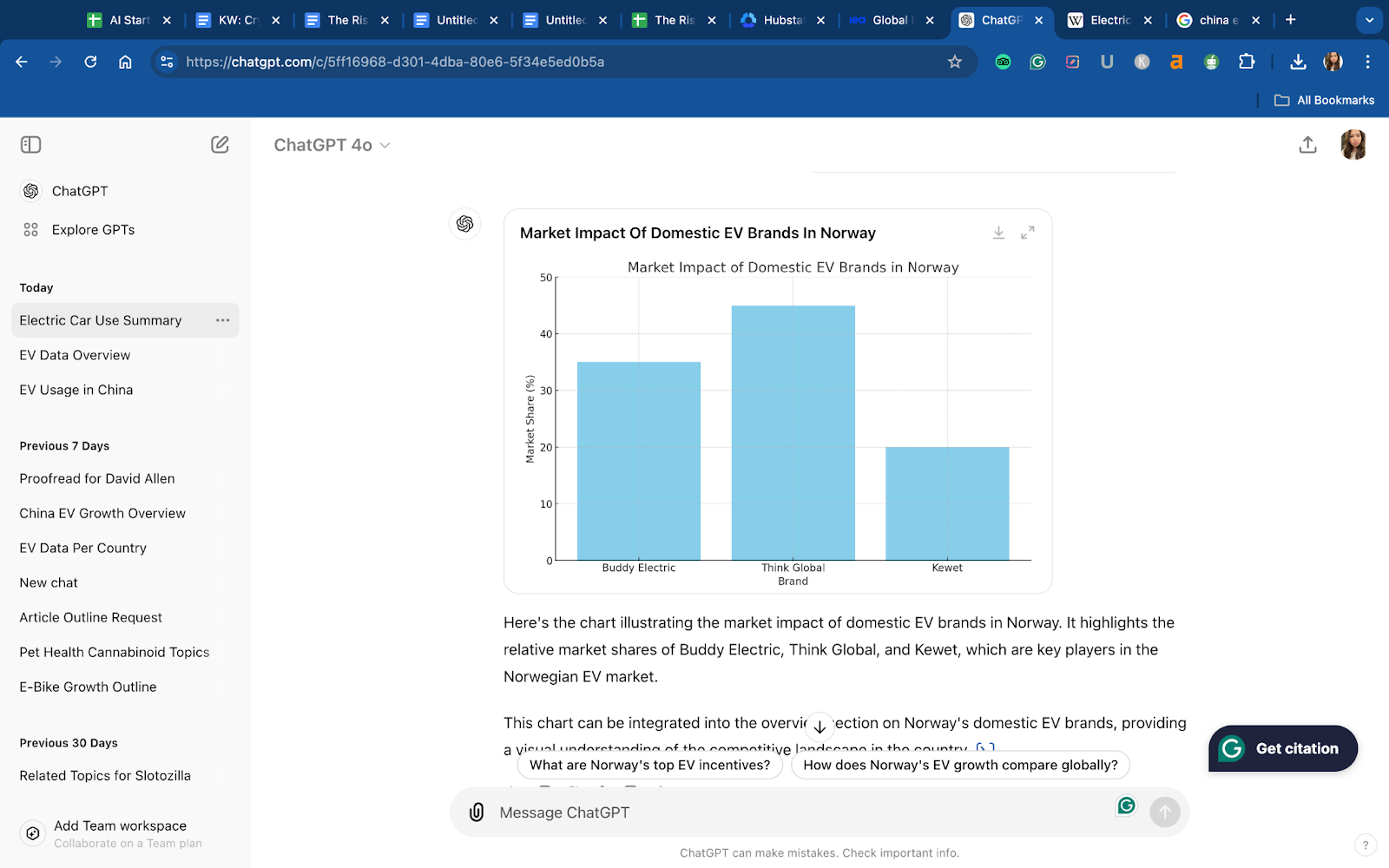Click the Think Global bar in chart
This screenshot has width=1389, height=868.
[793, 432]
